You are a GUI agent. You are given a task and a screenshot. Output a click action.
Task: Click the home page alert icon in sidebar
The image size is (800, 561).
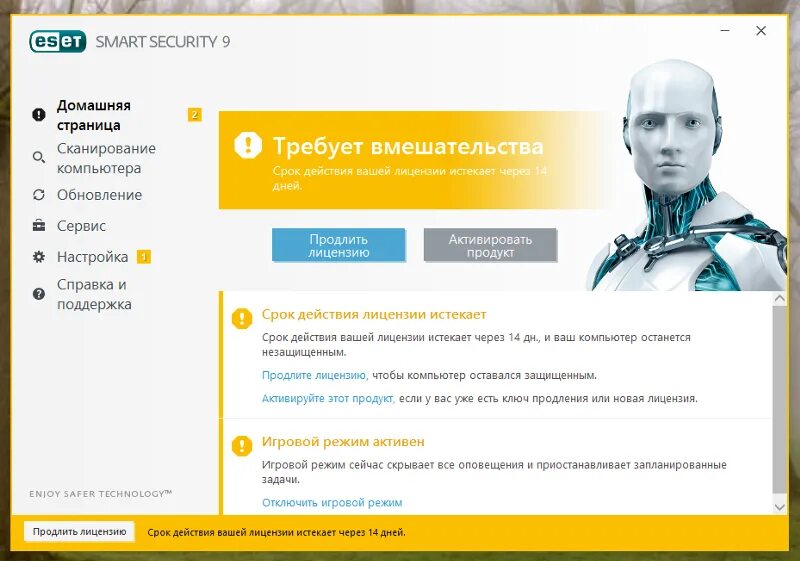pyautogui.click(x=39, y=115)
